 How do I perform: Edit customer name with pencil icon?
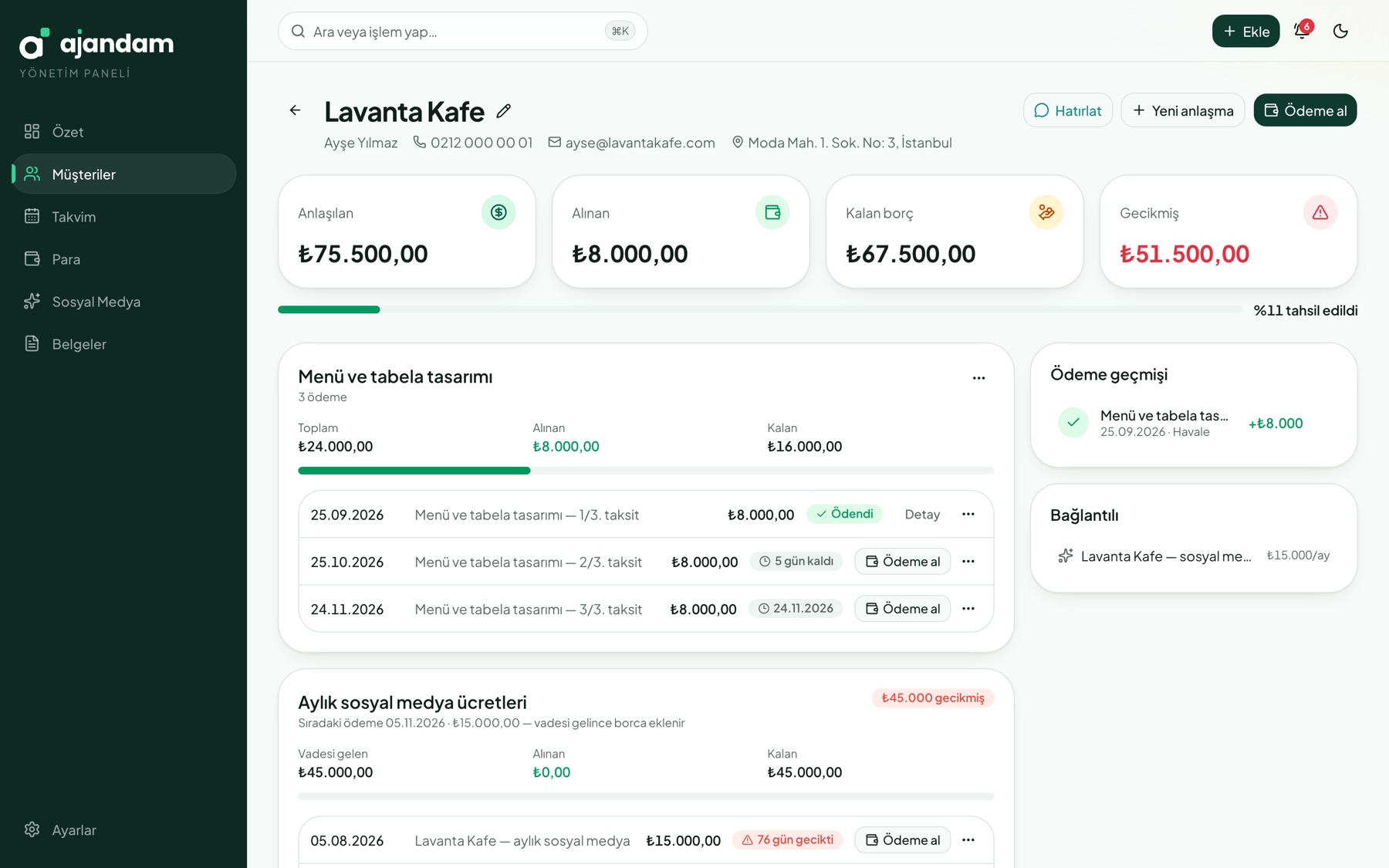tap(504, 111)
